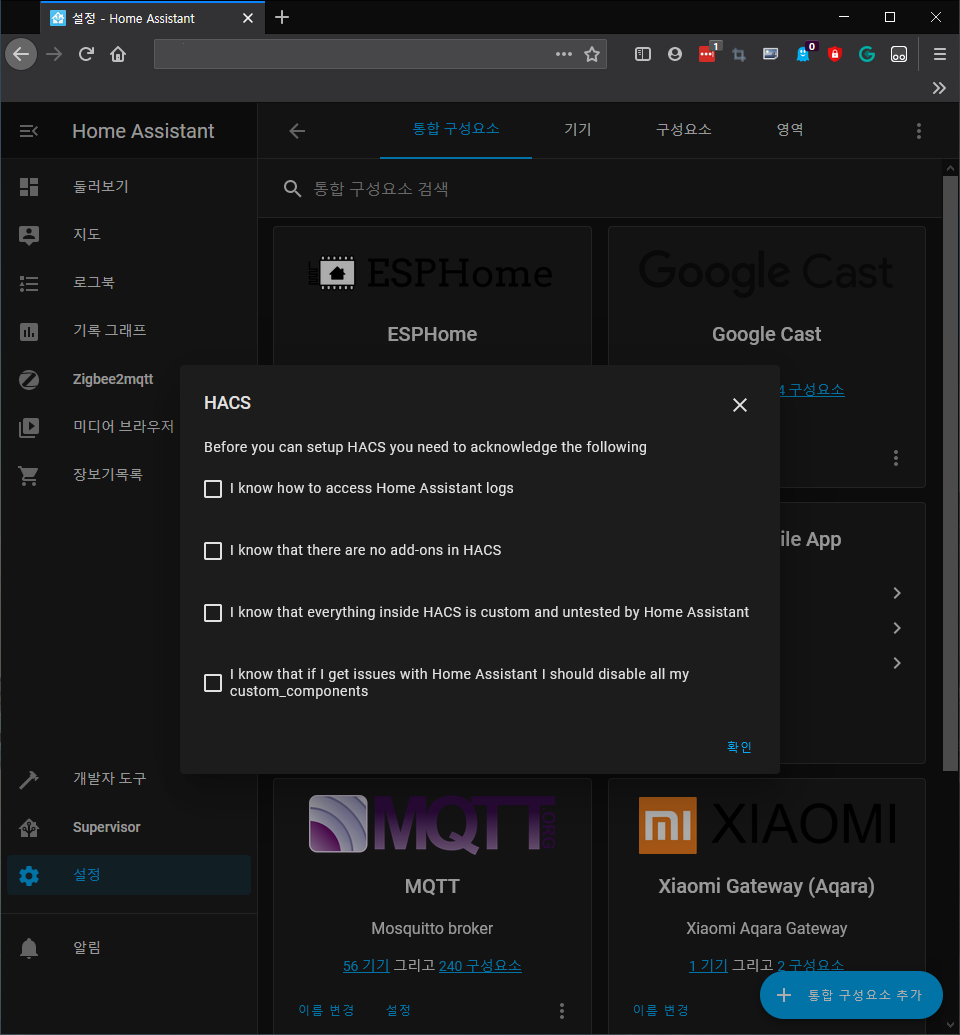The width and height of the screenshot is (960, 1035).
Task: Open the Grammarly extension icon
Action: click(x=867, y=54)
